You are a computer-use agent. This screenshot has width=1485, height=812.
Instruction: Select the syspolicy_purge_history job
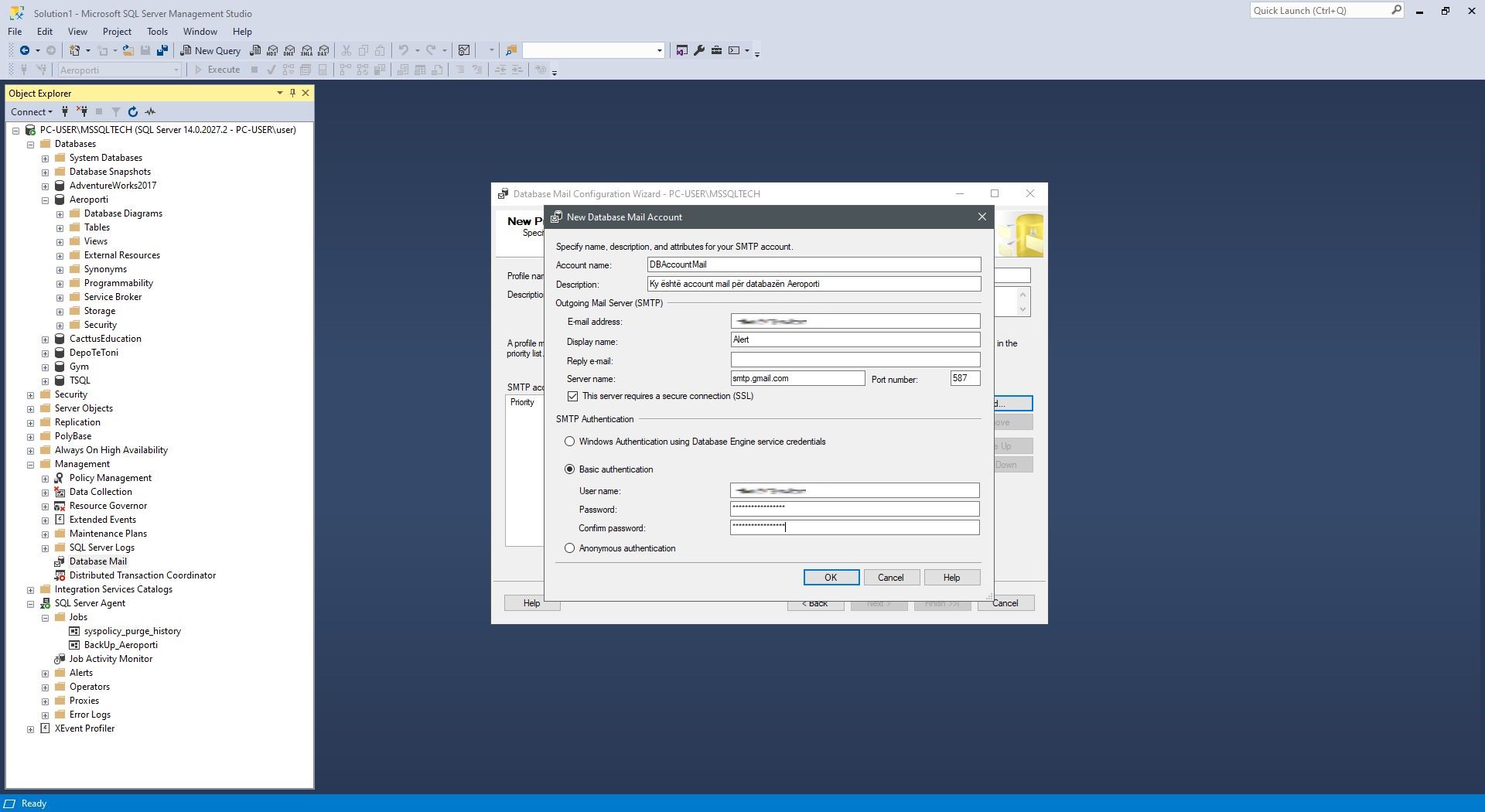pyautogui.click(x=132, y=631)
